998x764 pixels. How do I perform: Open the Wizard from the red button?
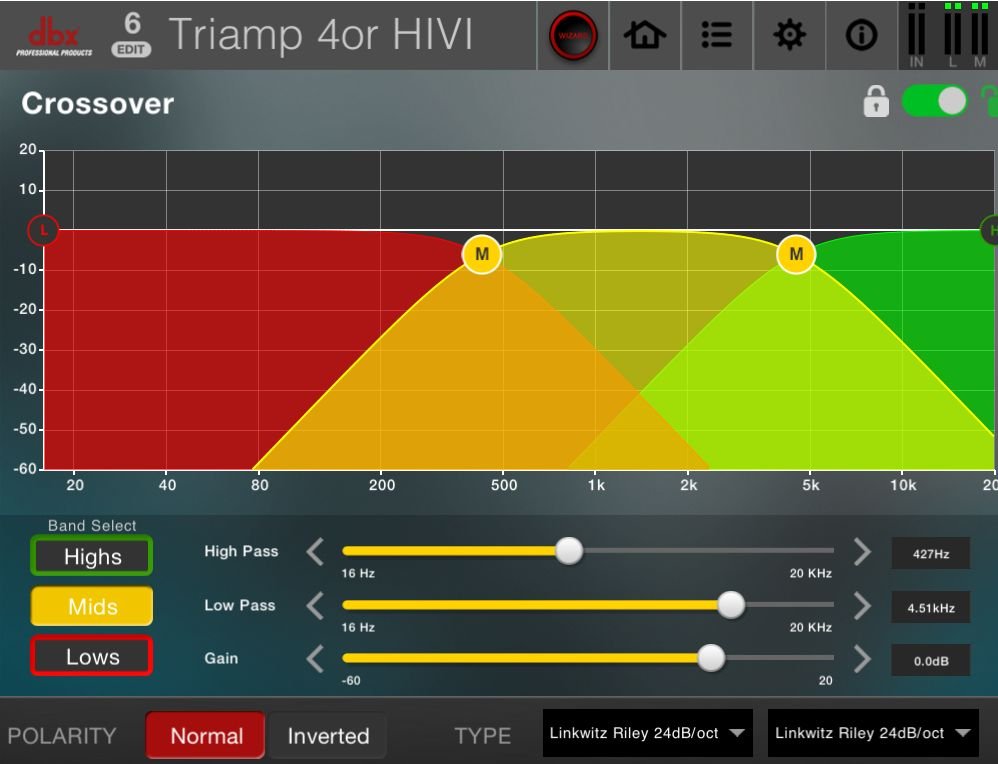[x=573, y=36]
